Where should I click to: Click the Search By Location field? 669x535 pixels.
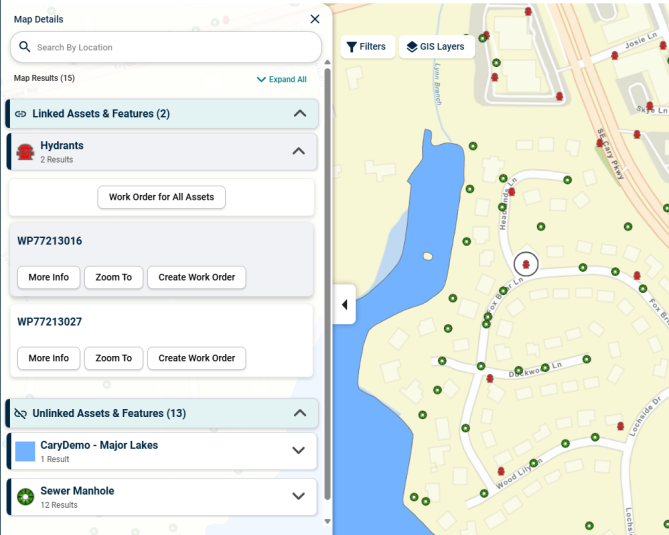click(x=170, y=47)
